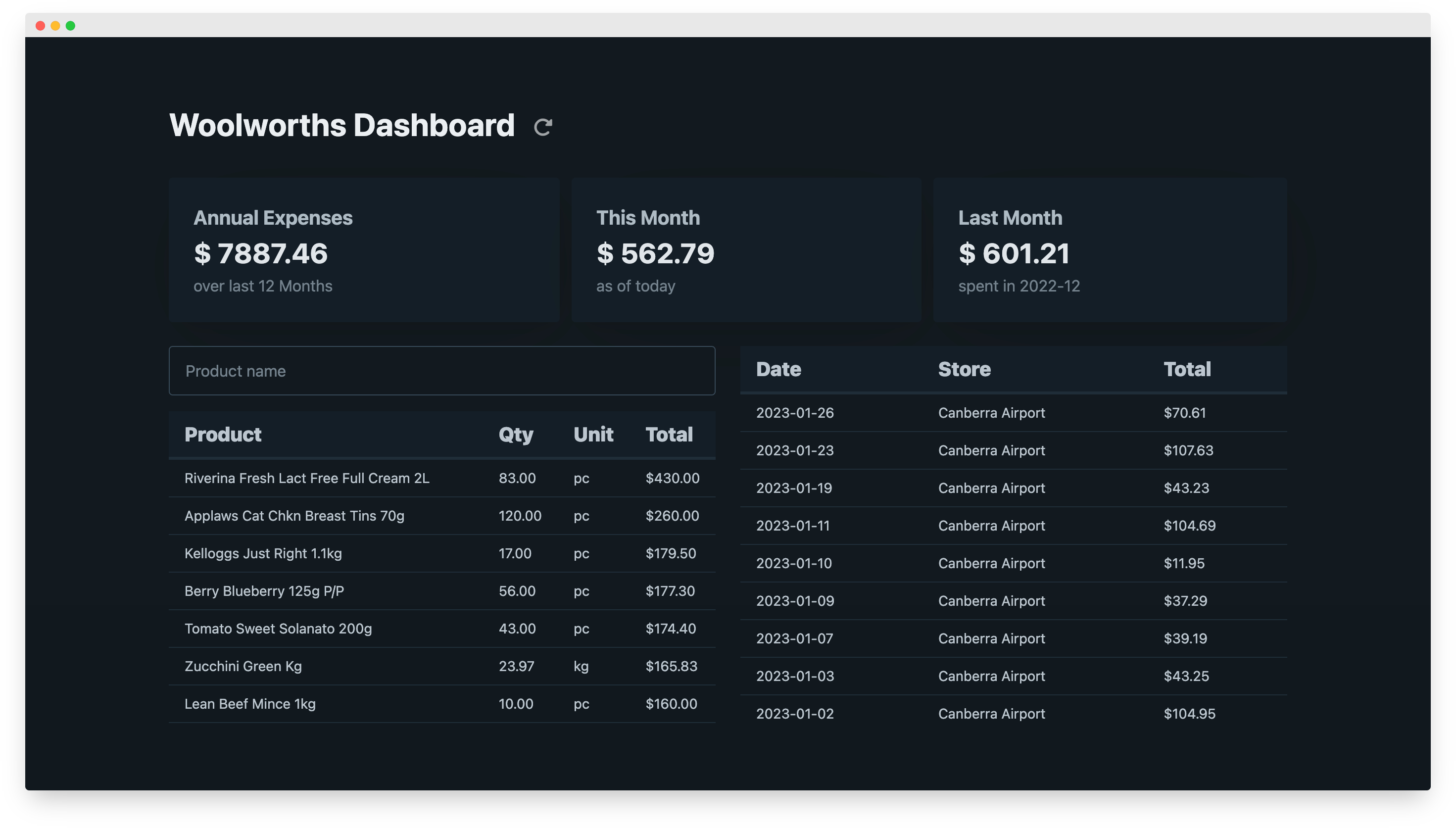This screenshot has width=1456, height=828.
Task: Click the $70.61 receipt total
Action: tap(1184, 413)
